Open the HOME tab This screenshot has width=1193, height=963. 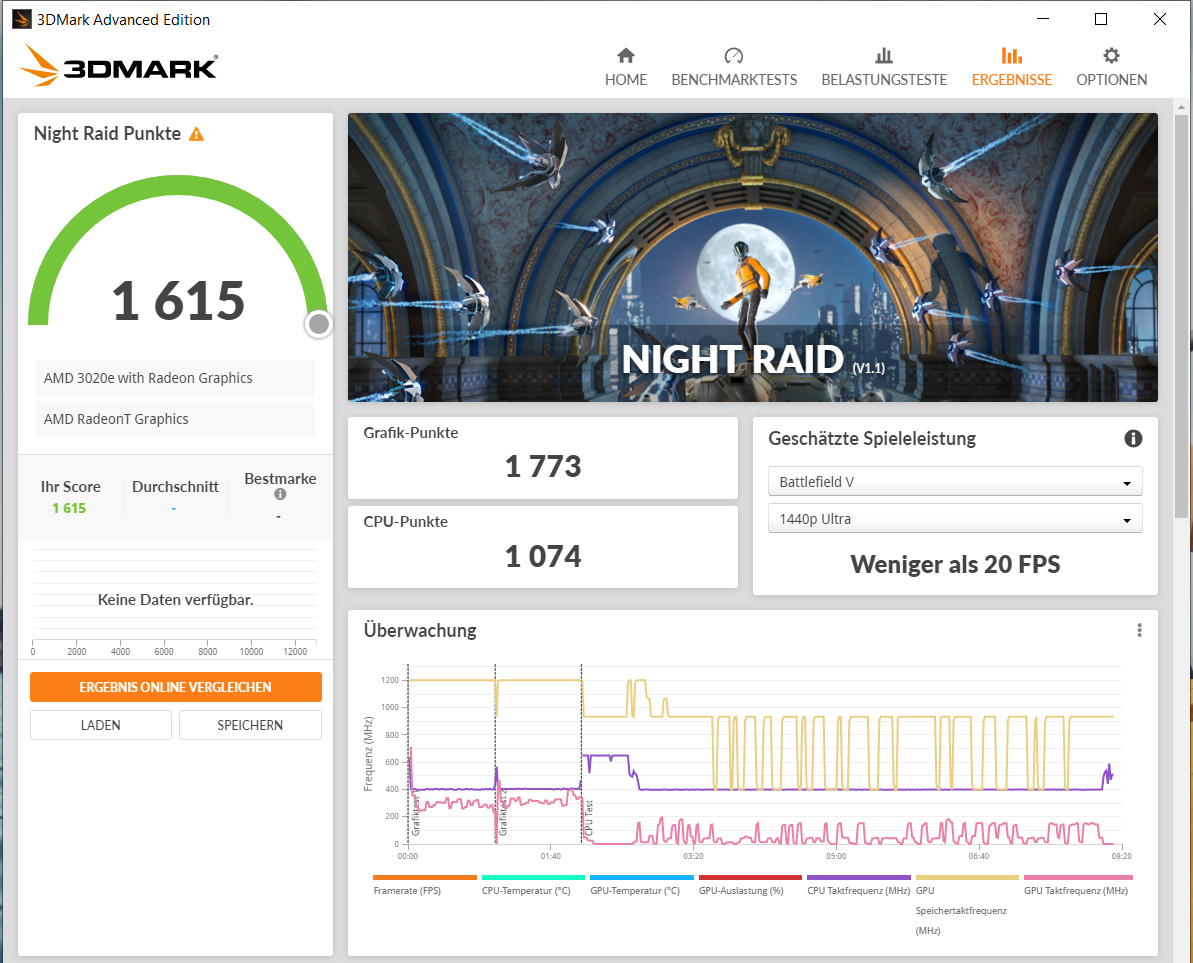tap(625, 67)
